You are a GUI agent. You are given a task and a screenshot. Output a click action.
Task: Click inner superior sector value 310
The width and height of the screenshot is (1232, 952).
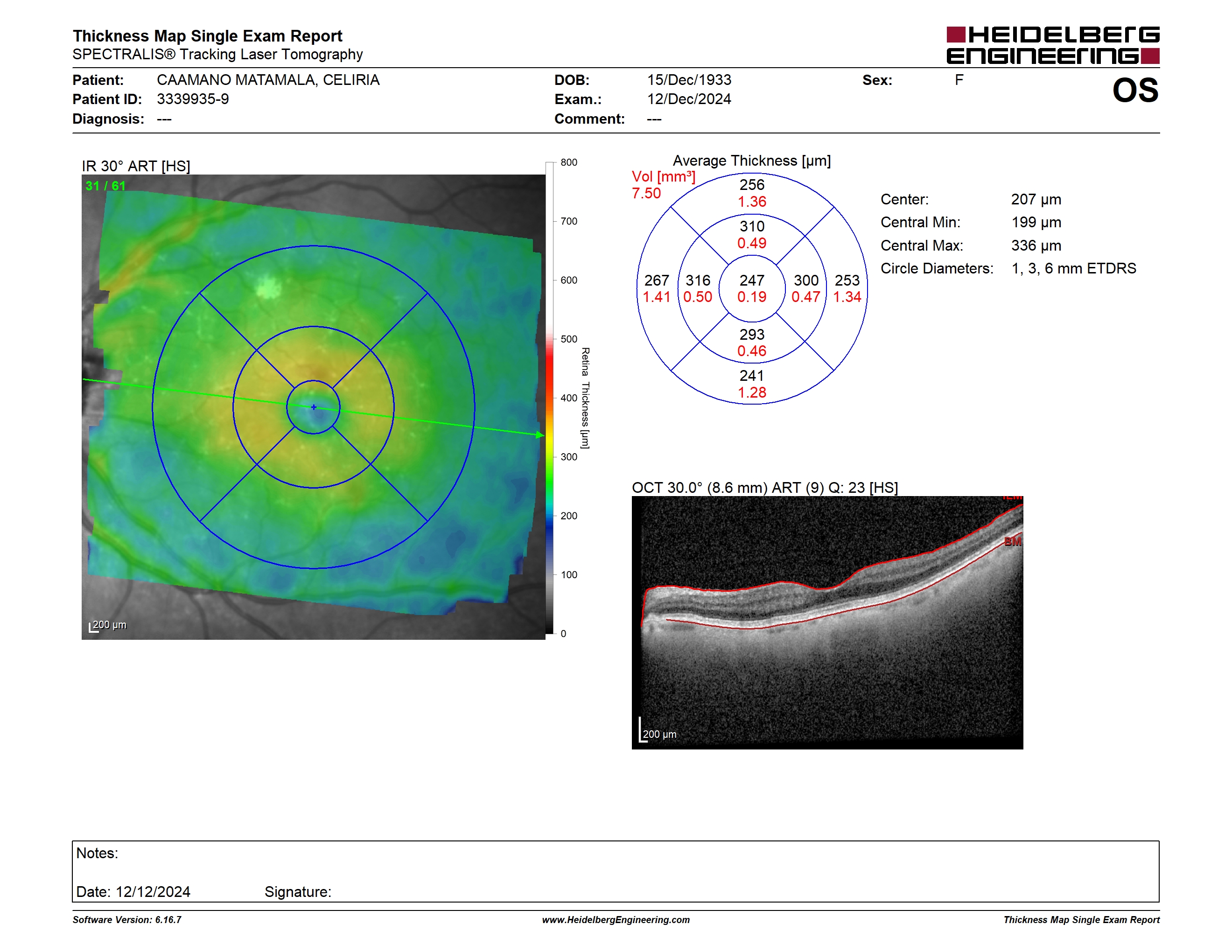click(x=752, y=226)
